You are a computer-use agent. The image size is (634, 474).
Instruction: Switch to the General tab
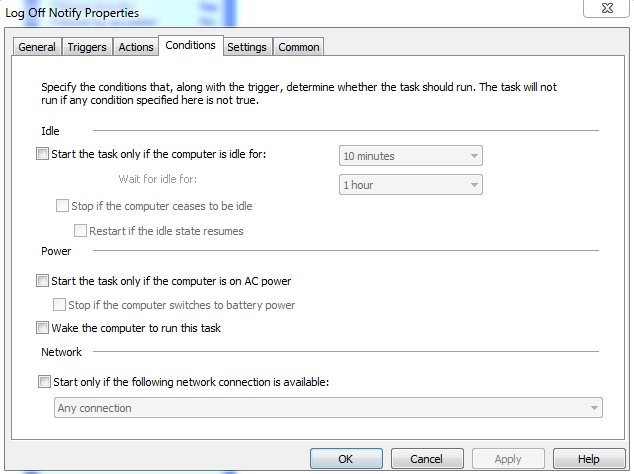(37, 47)
